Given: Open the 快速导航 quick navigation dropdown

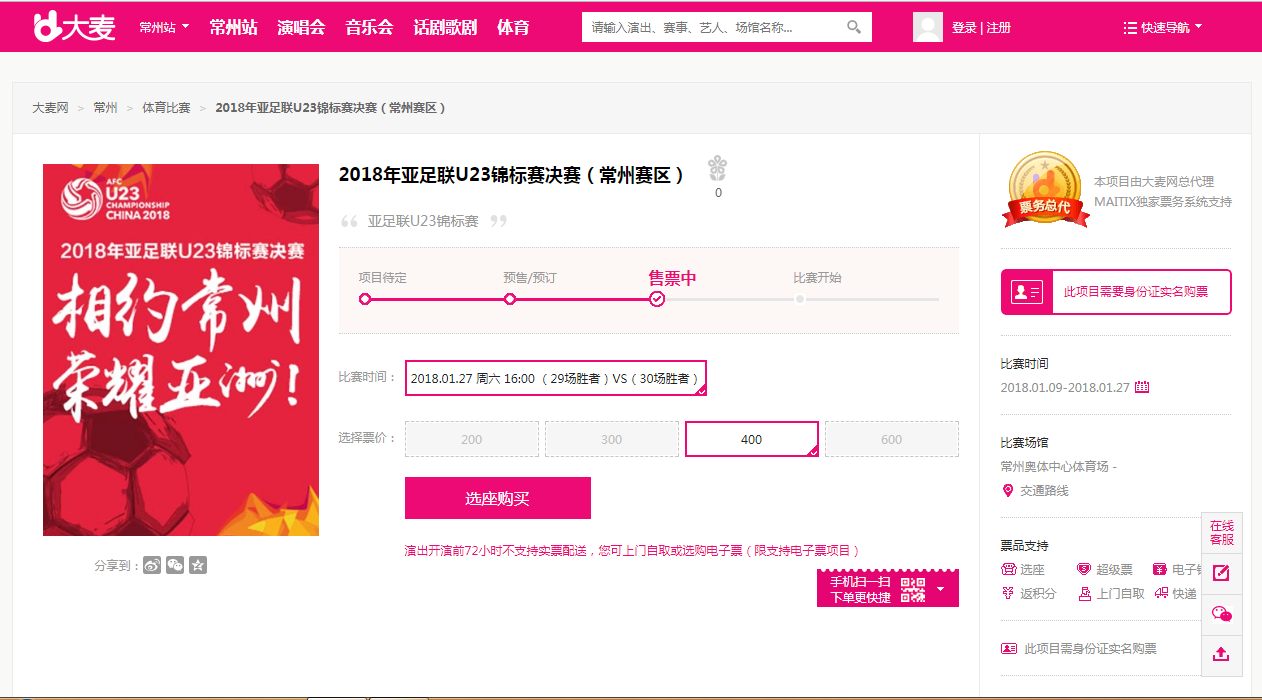Looking at the screenshot, I should point(1163,27).
